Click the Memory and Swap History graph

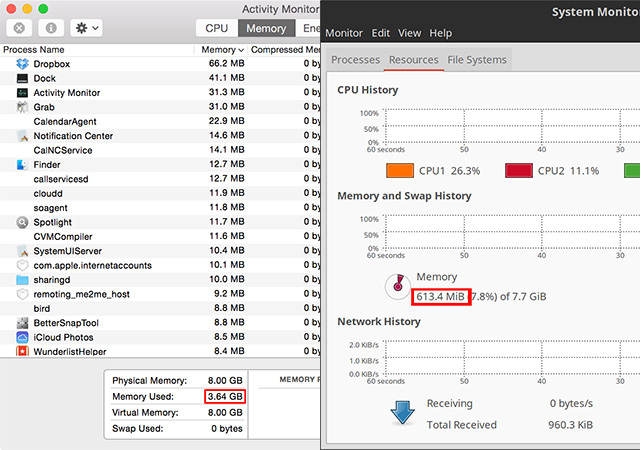point(512,232)
